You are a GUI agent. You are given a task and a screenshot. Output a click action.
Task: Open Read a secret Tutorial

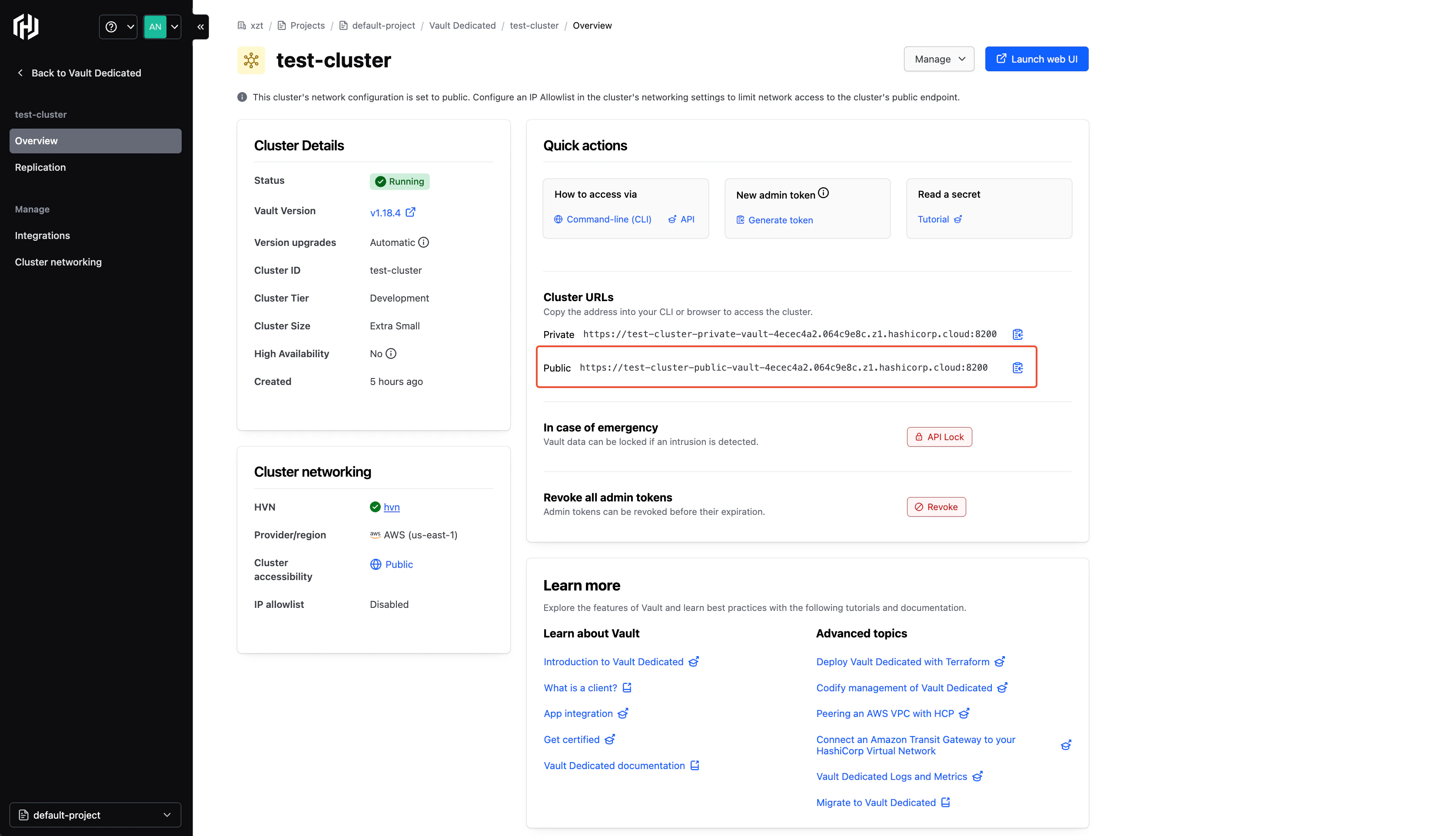point(940,219)
